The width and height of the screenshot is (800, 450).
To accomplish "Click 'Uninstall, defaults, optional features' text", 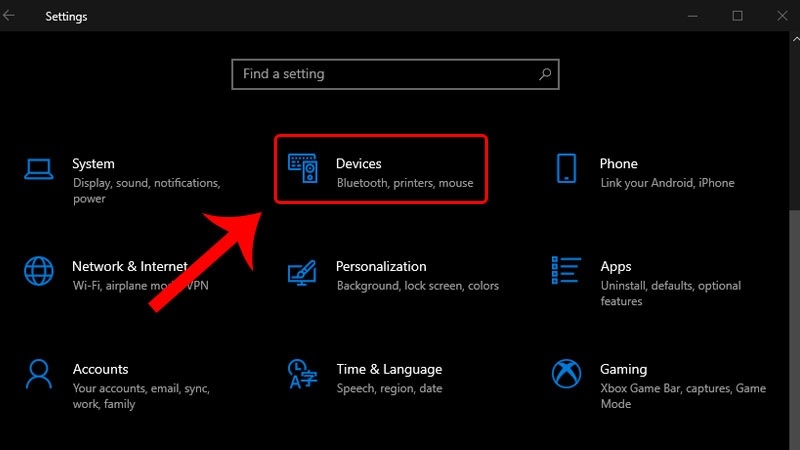I will point(670,293).
